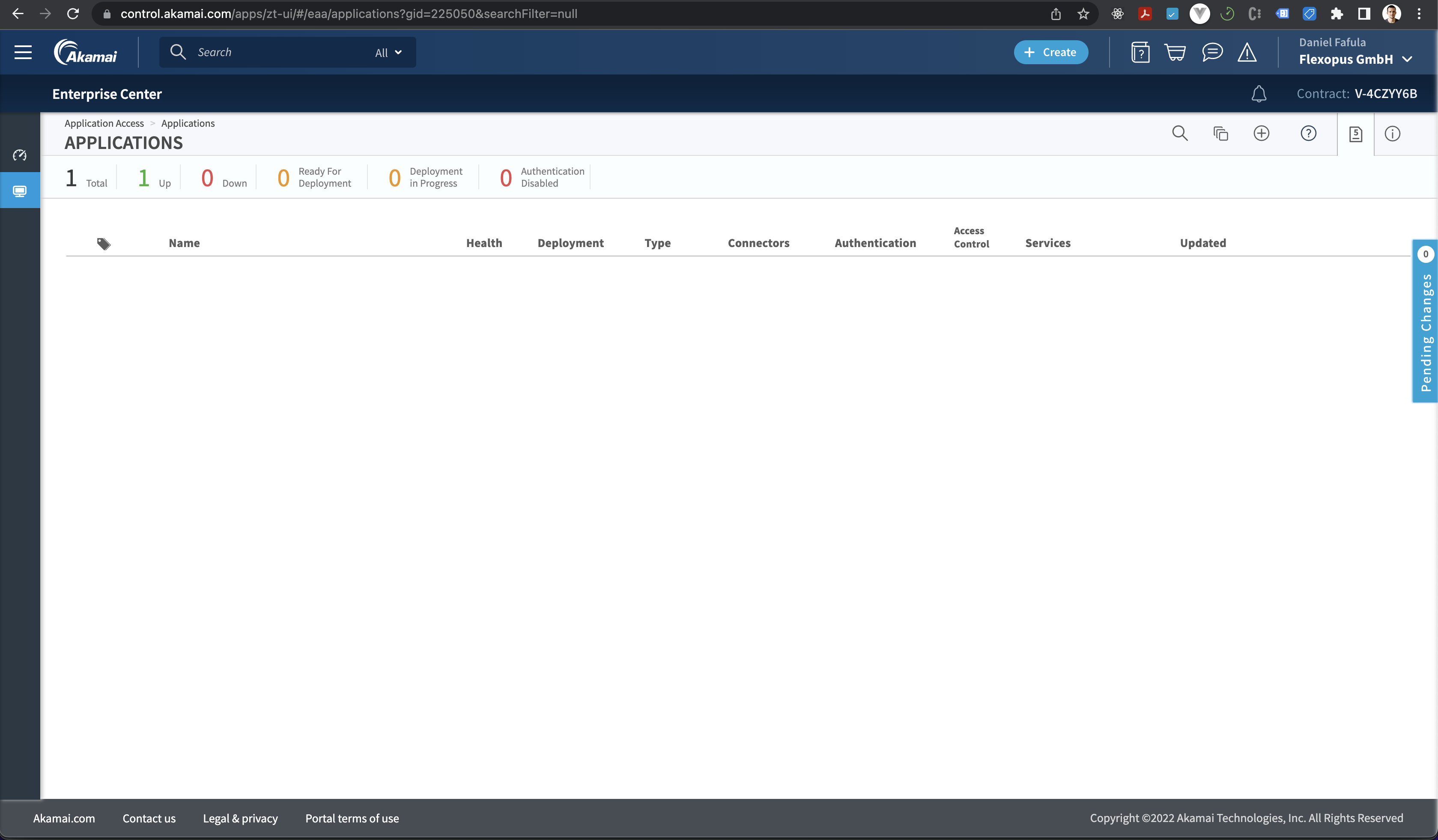Screen dimensions: 1438x840
Task: Open search within the Applications panel
Action: pyautogui.click(x=1179, y=134)
